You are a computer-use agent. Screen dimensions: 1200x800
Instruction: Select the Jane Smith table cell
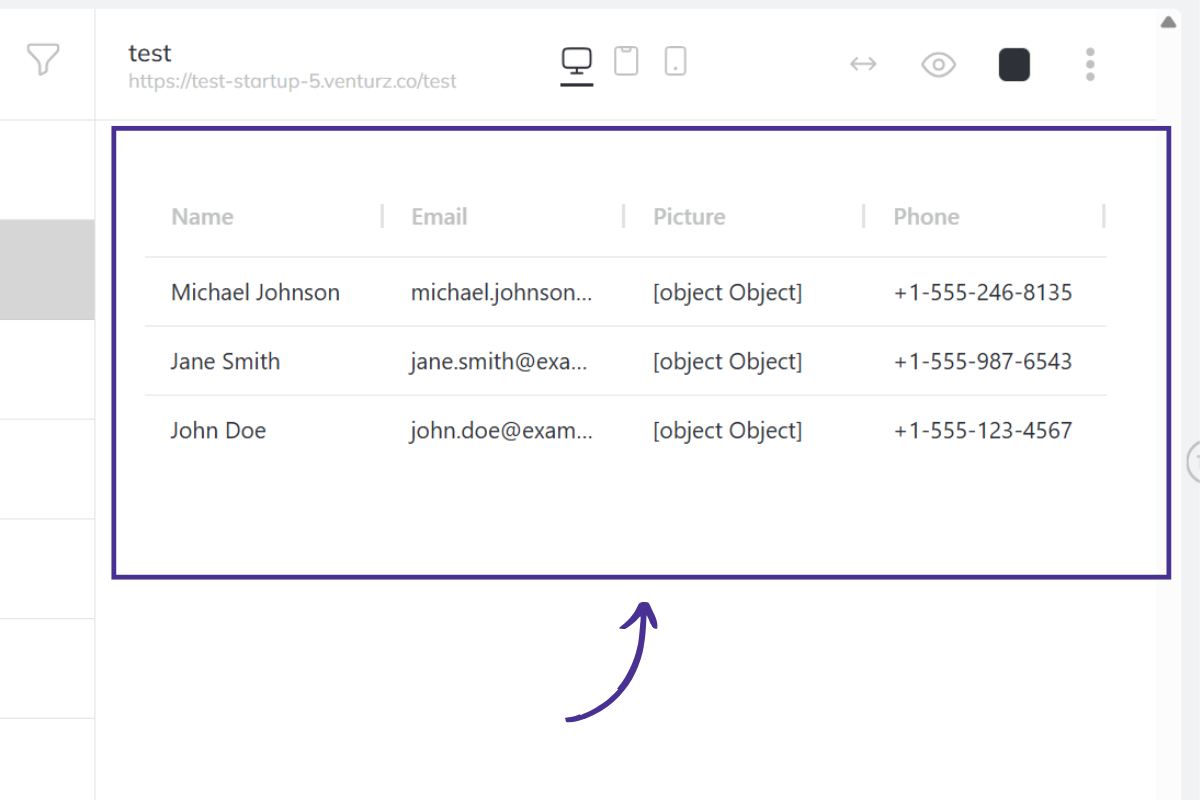pyautogui.click(x=225, y=362)
